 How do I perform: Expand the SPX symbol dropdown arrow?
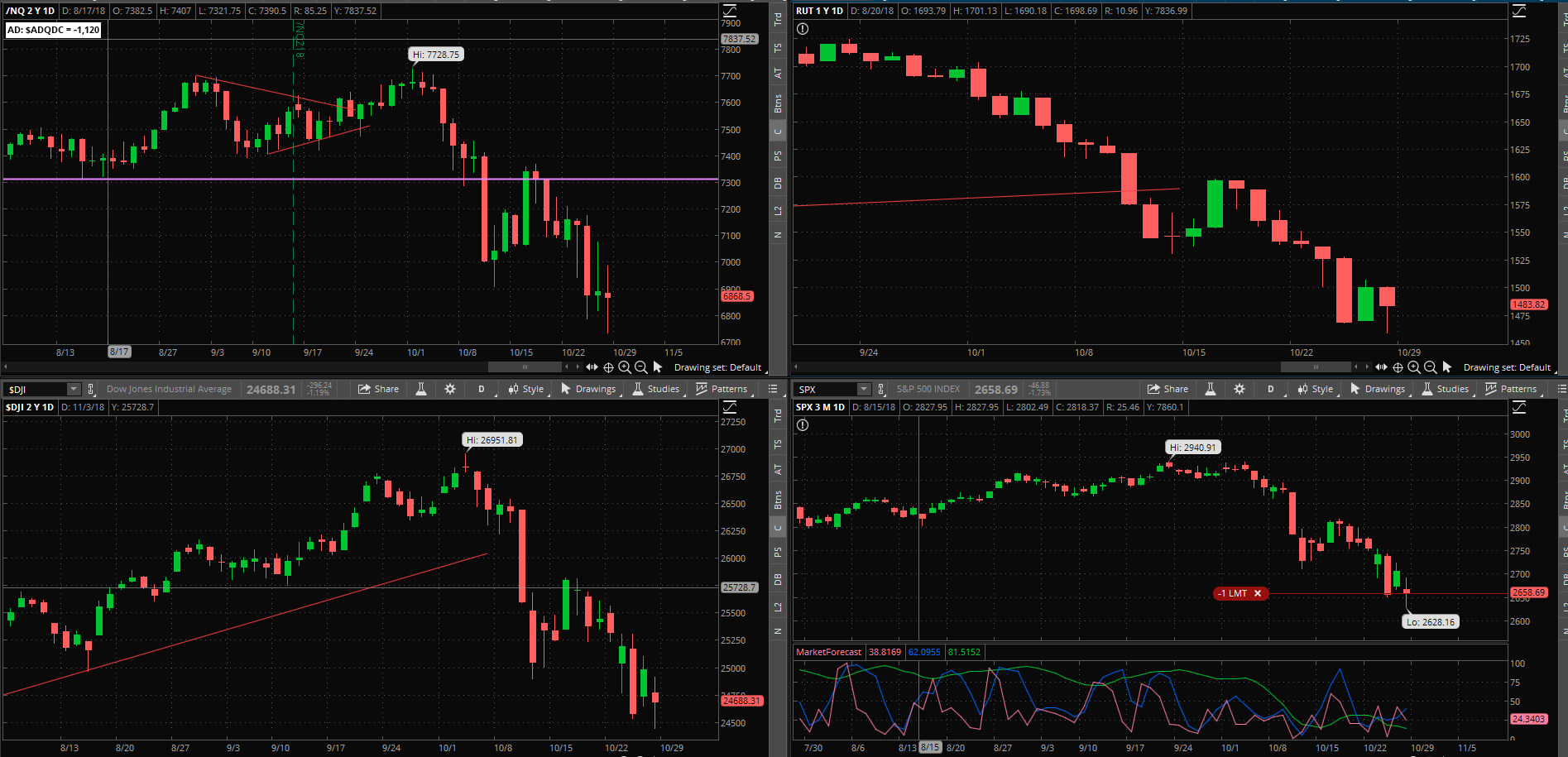(863, 389)
